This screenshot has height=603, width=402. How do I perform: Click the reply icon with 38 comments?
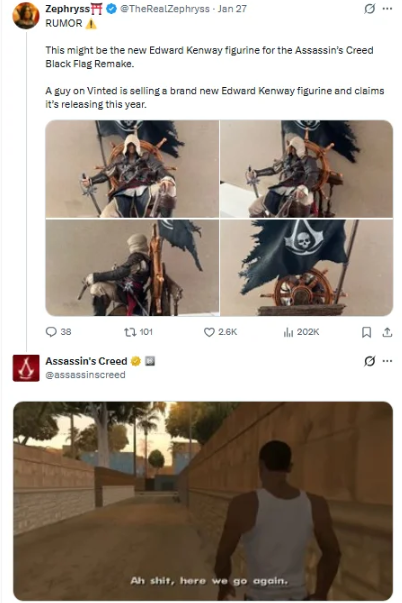51,332
